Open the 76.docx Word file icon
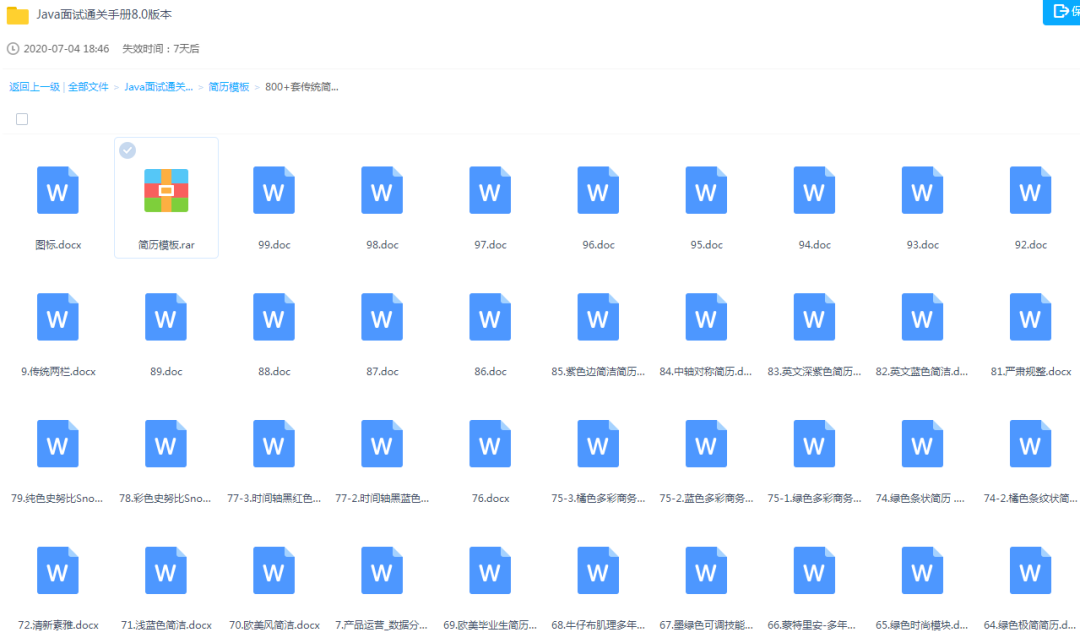This screenshot has width=1080, height=638. [x=490, y=444]
